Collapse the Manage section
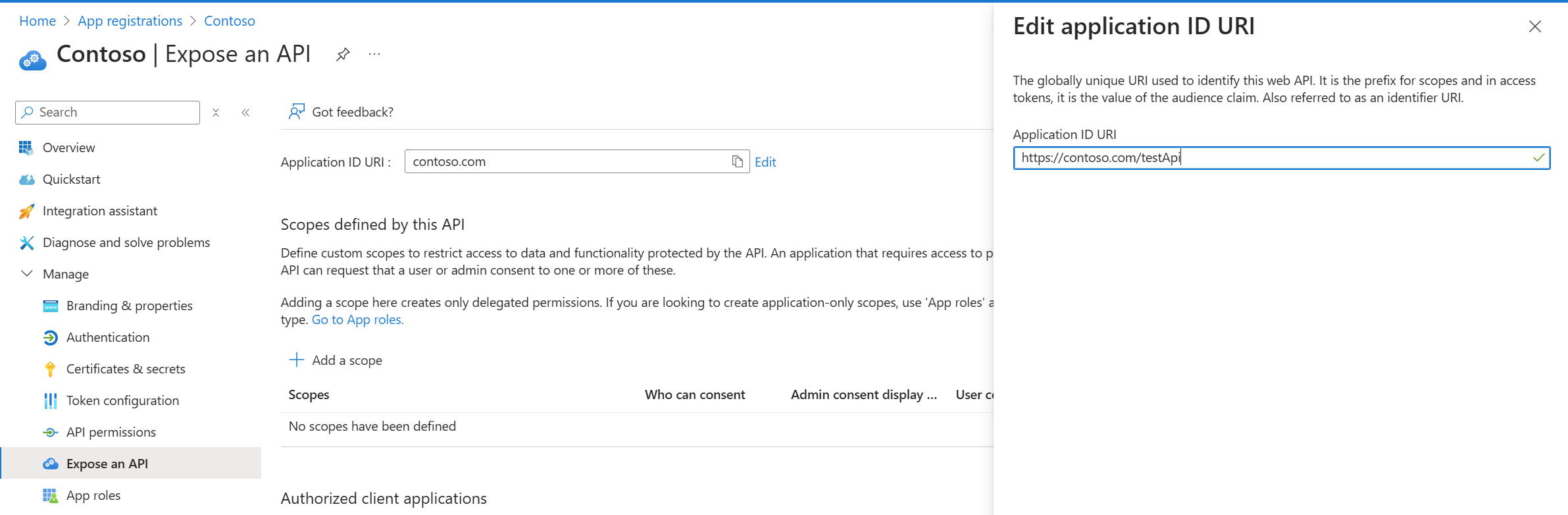This screenshot has width=1568, height=515. coord(27,273)
